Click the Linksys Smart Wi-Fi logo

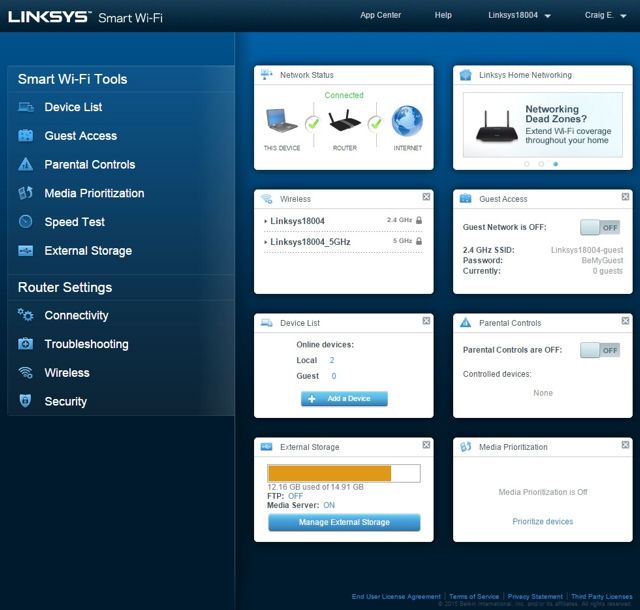tap(85, 17)
